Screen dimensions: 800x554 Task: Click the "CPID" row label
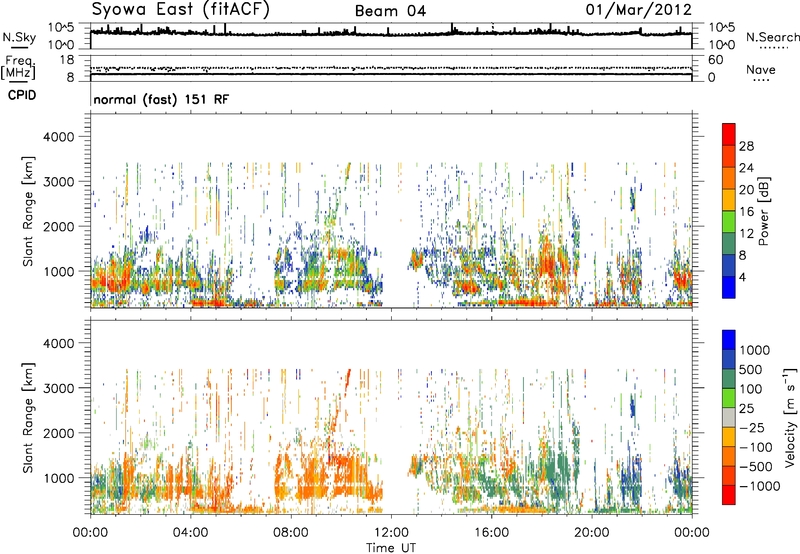[x=22, y=95]
